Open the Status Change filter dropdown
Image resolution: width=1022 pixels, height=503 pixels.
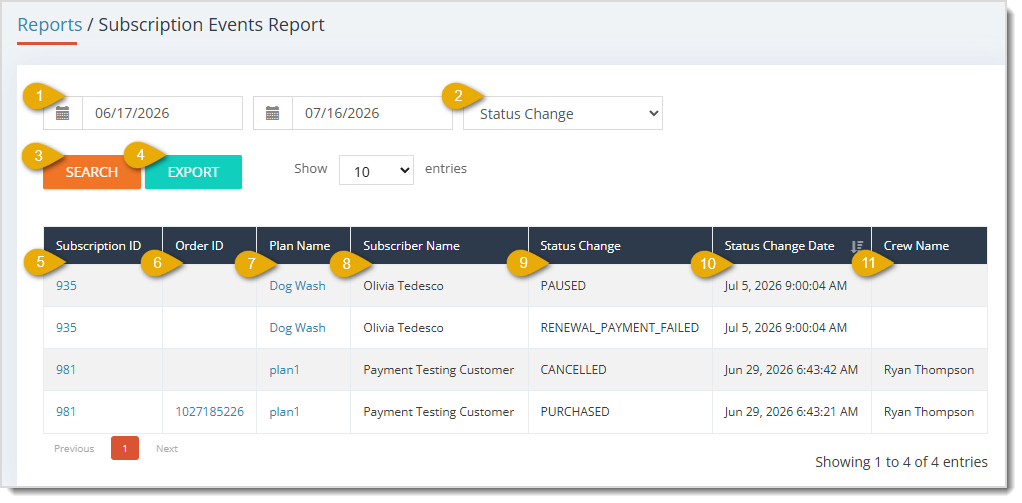(x=562, y=113)
